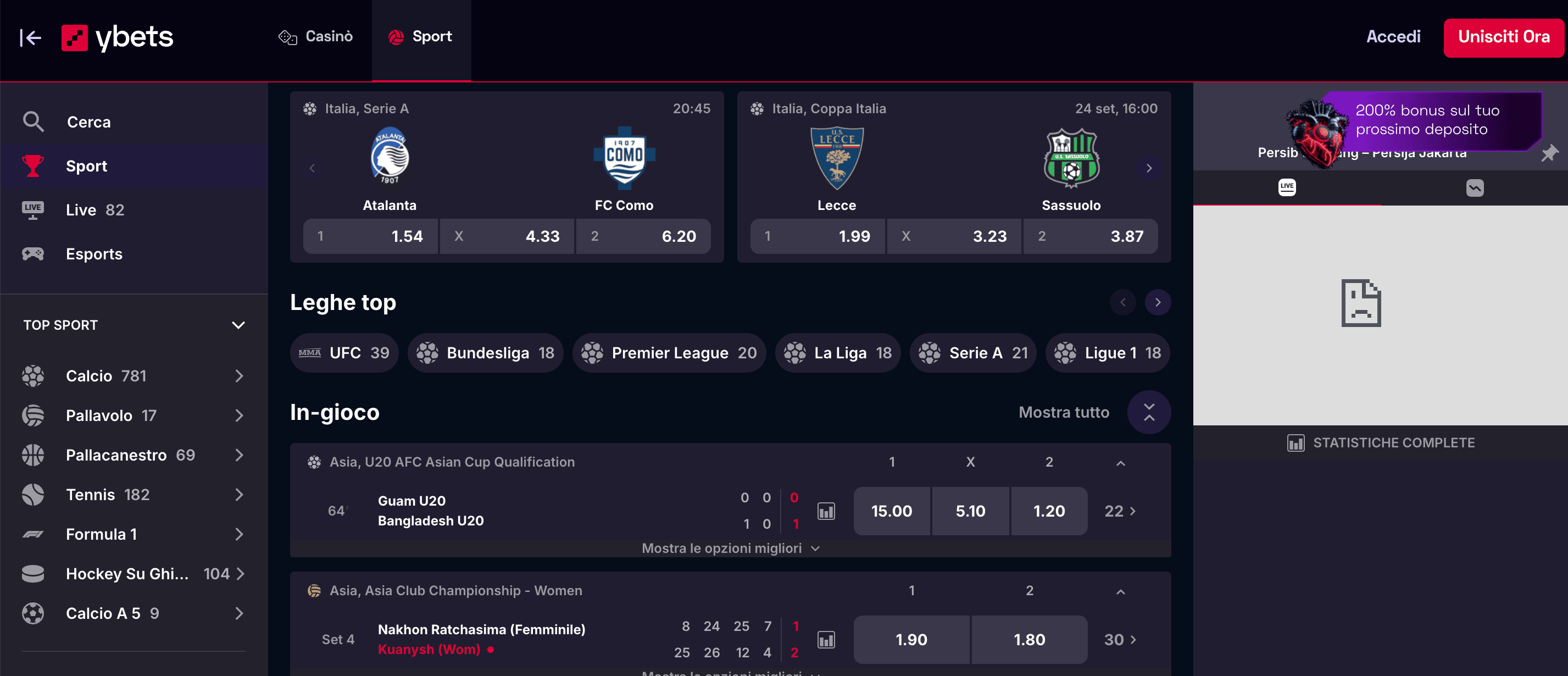Viewport: 1568px width, 676px height.
Task: Click the Formula 1 sport icon
Action: coord(35,534)
